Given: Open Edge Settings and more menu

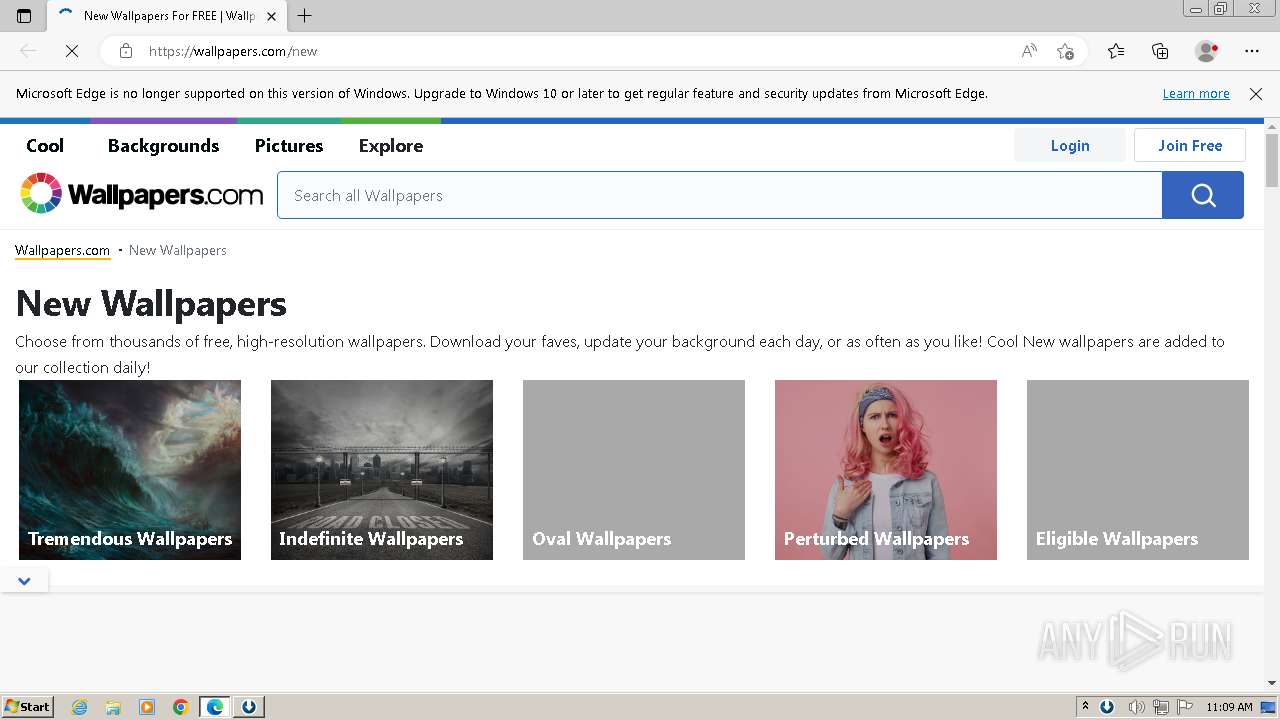Looking at the screenshot, I should coord(1252,51).
